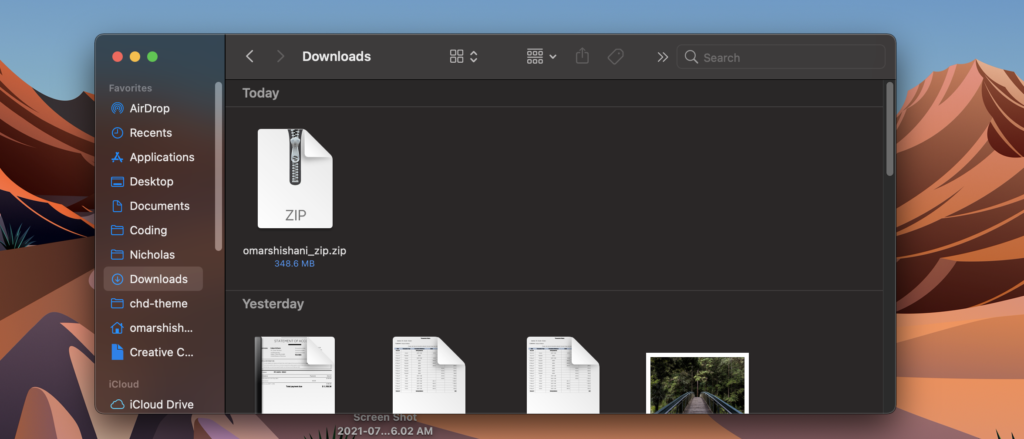Click the search magnifier icon
This screenshot has height=439, width=1024.
point(691,57)
